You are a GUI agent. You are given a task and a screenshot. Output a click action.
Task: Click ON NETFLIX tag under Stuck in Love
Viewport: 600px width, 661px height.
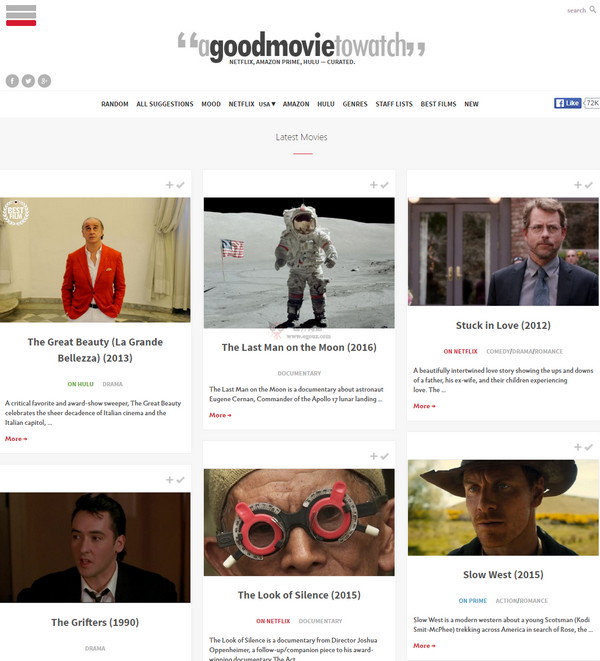pyautogui.click(x=460, y=351)
